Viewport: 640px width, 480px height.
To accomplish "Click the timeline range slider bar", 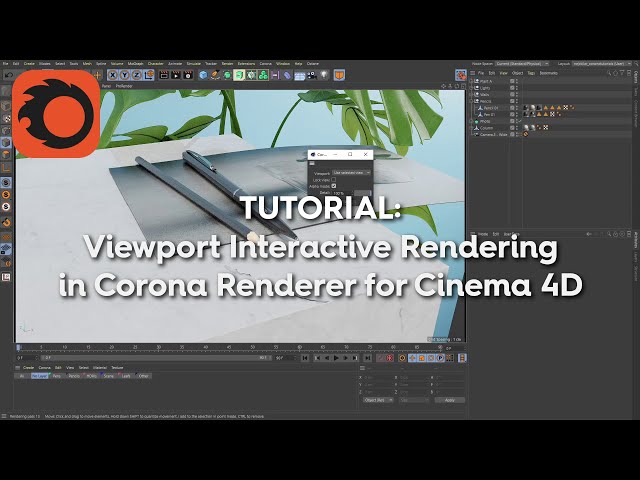I will tap(156, 358).
